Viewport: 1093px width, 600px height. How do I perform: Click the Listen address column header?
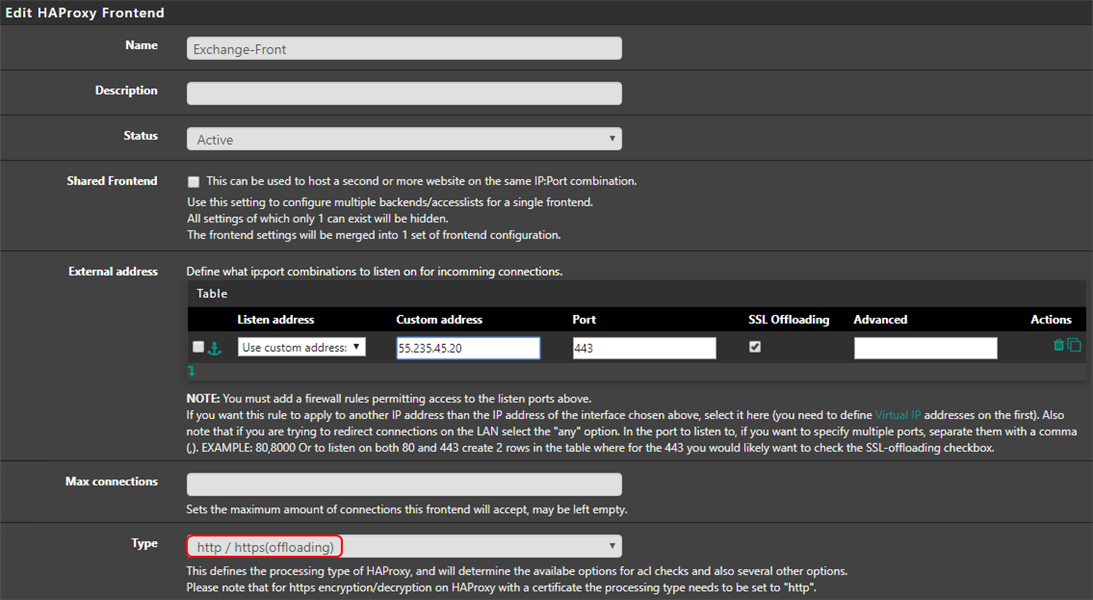276,320
